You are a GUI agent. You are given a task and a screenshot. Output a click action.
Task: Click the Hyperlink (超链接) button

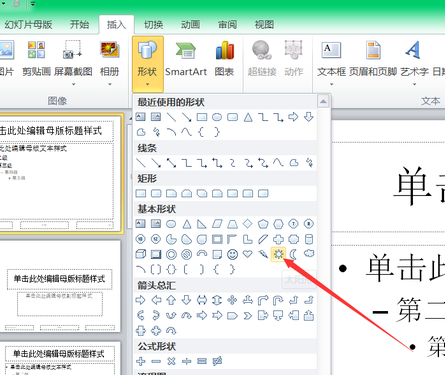coord(262,58)
